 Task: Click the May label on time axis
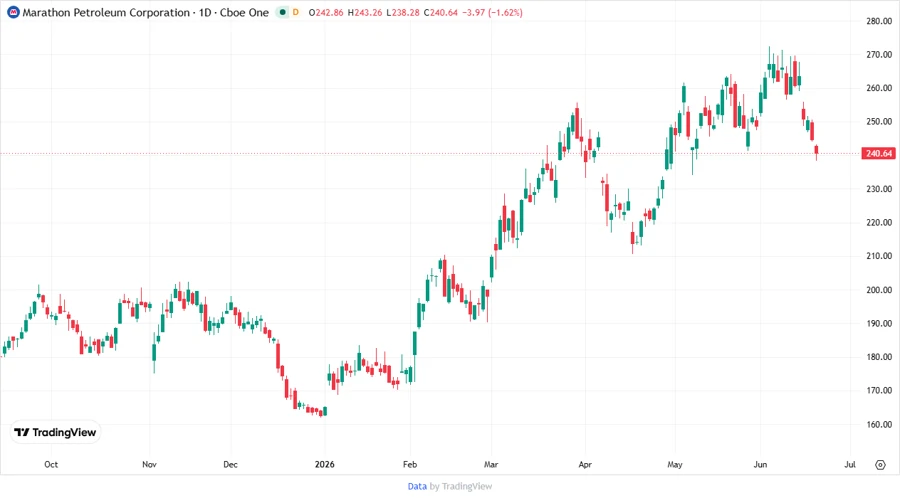click(675, 464)
